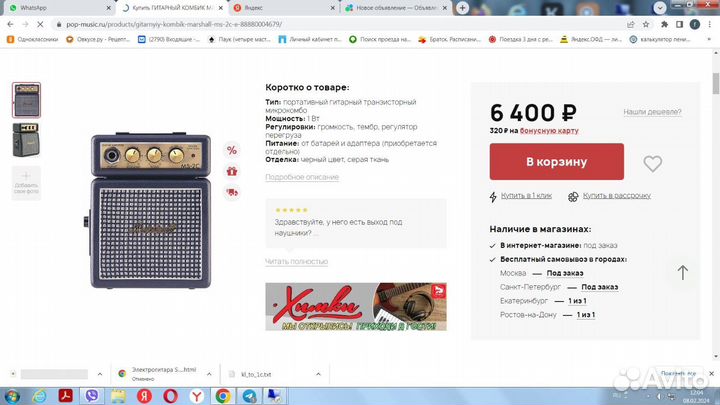Open the tab search dropdown arrow
Screen dimensions: 720x405
660,8
